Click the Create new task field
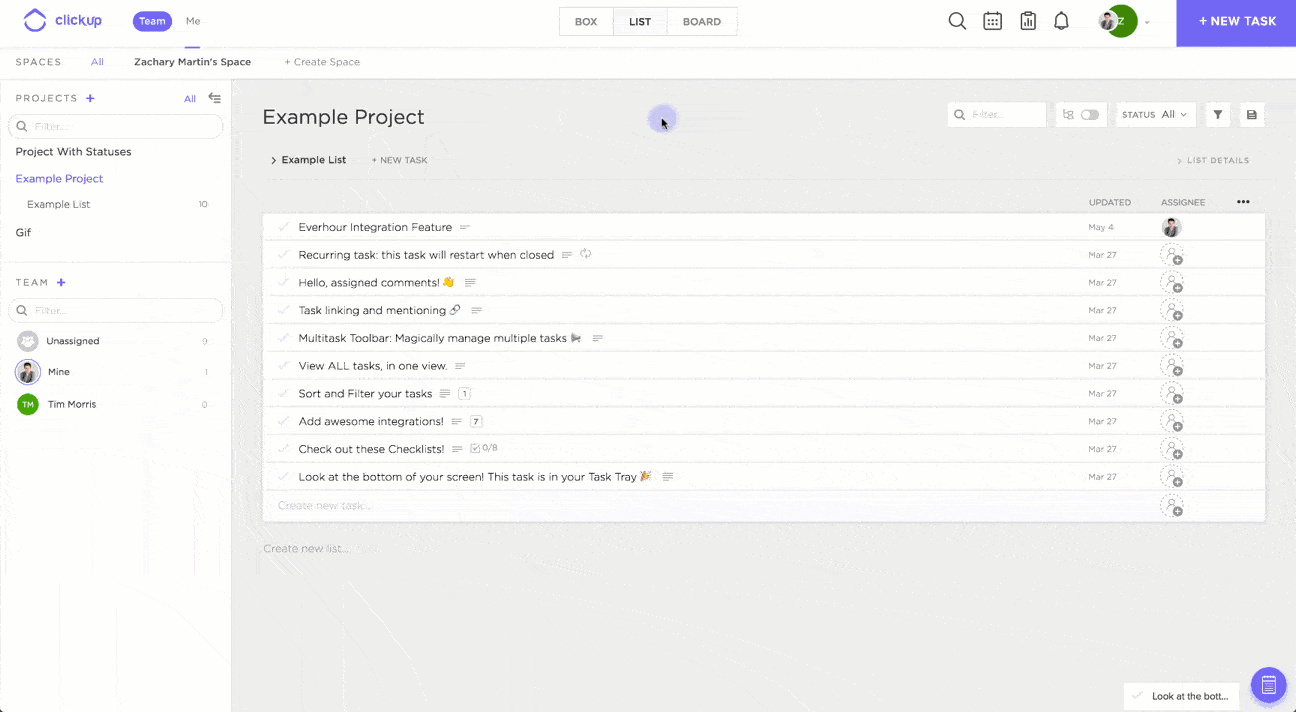1296x712 pixels. coord(324,506)
